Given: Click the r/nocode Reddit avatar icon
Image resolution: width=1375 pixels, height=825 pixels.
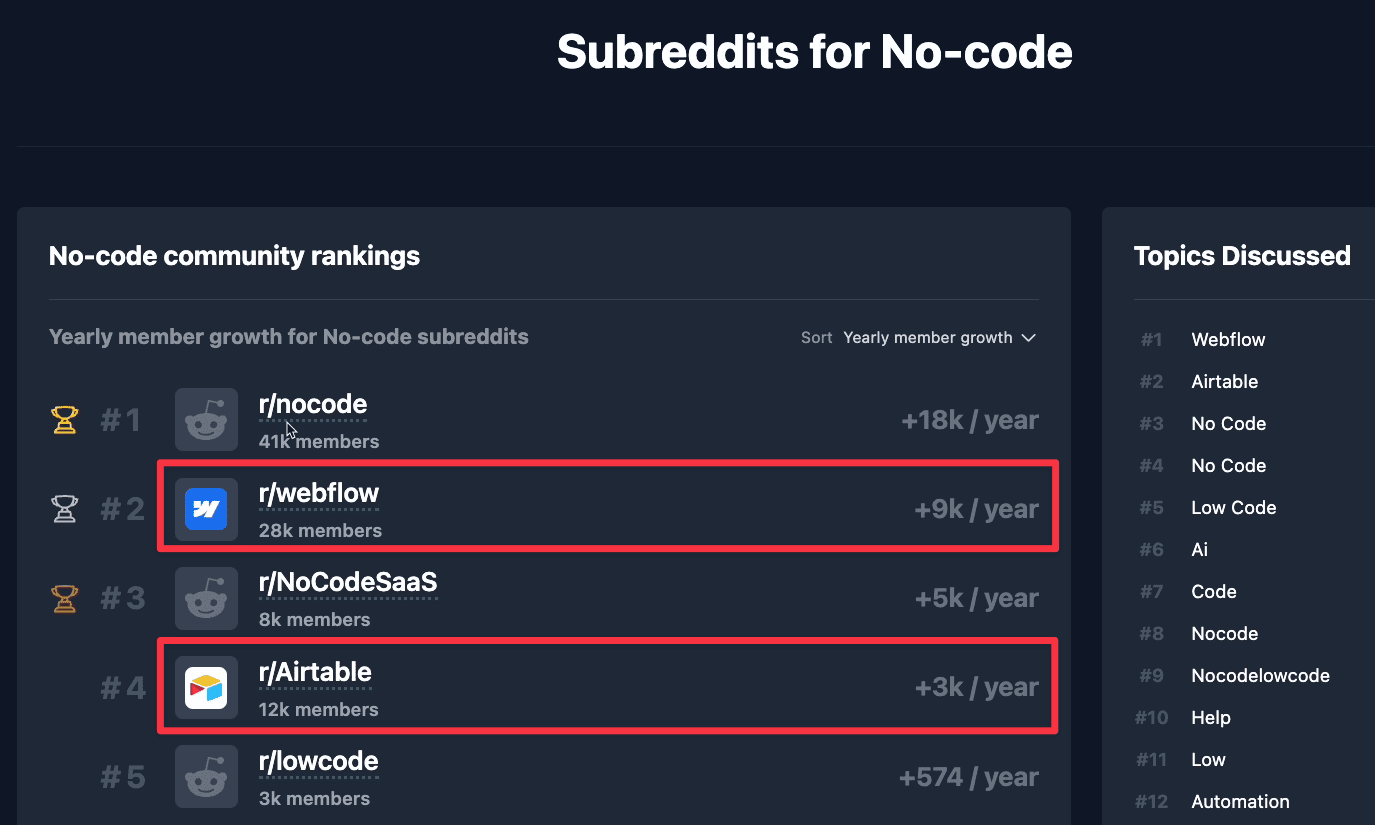Looking at the screenshot, I should coord(206,420).
